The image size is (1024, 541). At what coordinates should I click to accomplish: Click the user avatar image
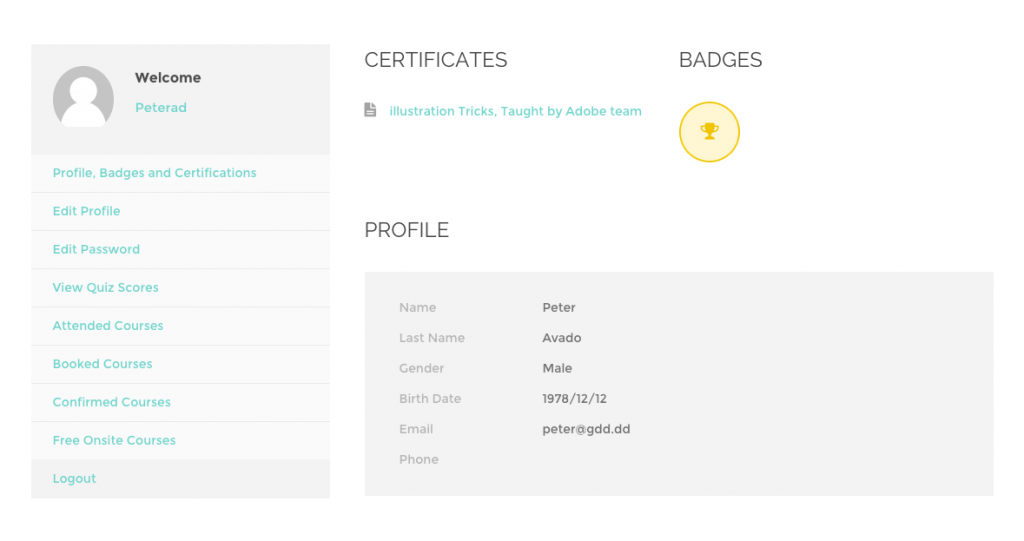tap(83, 97)
